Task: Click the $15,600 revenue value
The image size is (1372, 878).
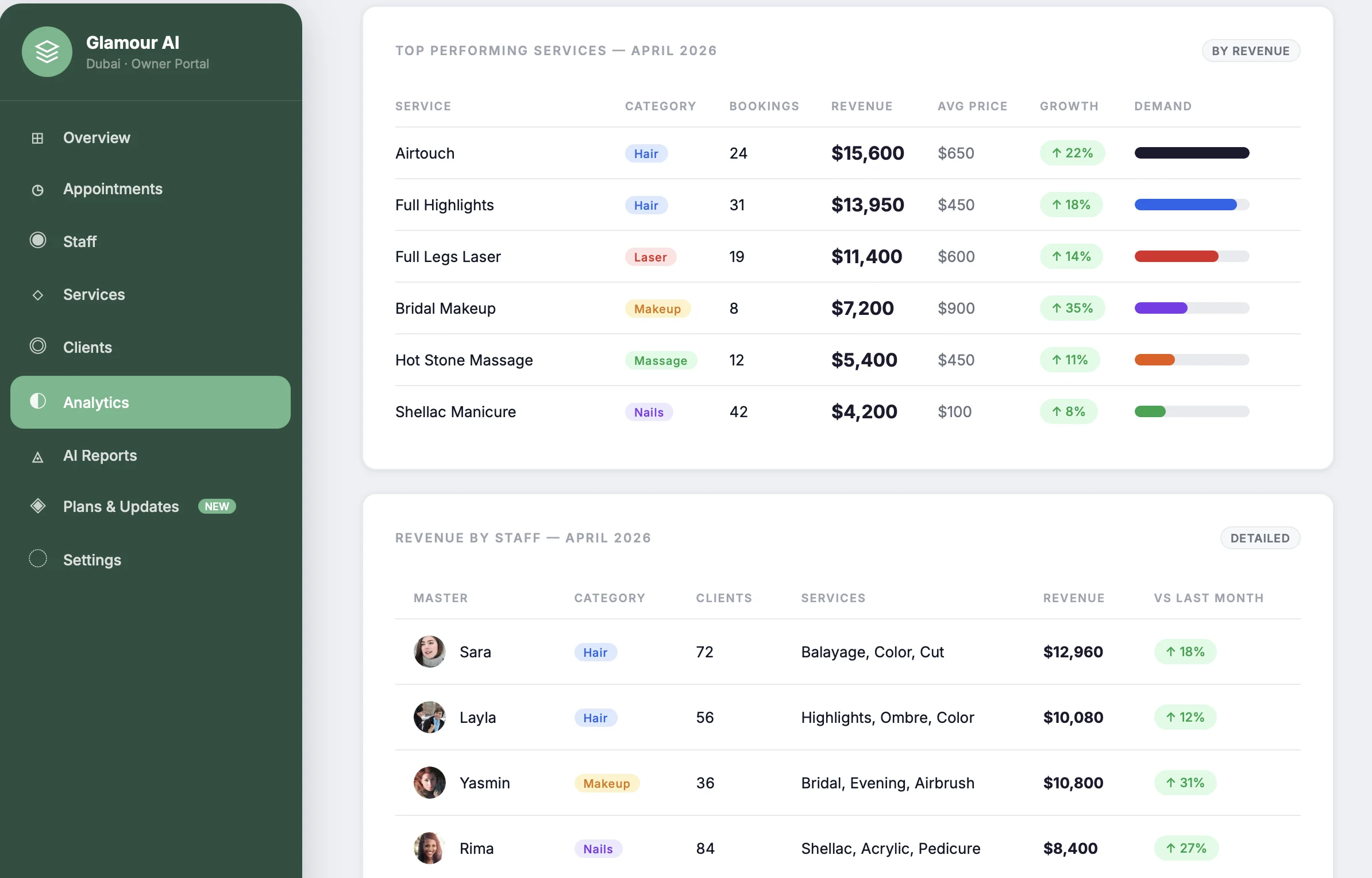Action: pos(868,153)
